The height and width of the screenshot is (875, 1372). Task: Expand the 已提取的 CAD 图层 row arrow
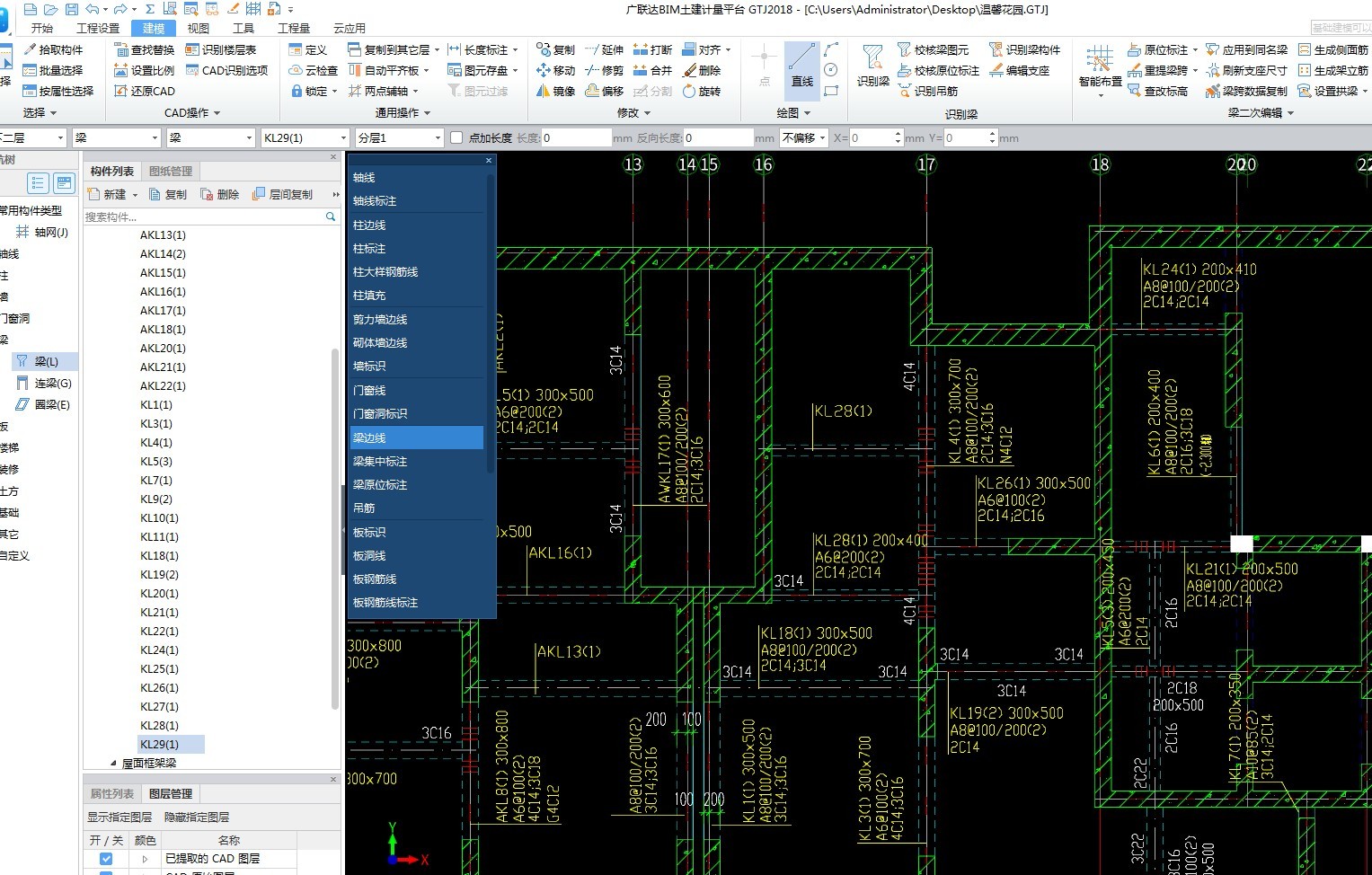(145, 859)
